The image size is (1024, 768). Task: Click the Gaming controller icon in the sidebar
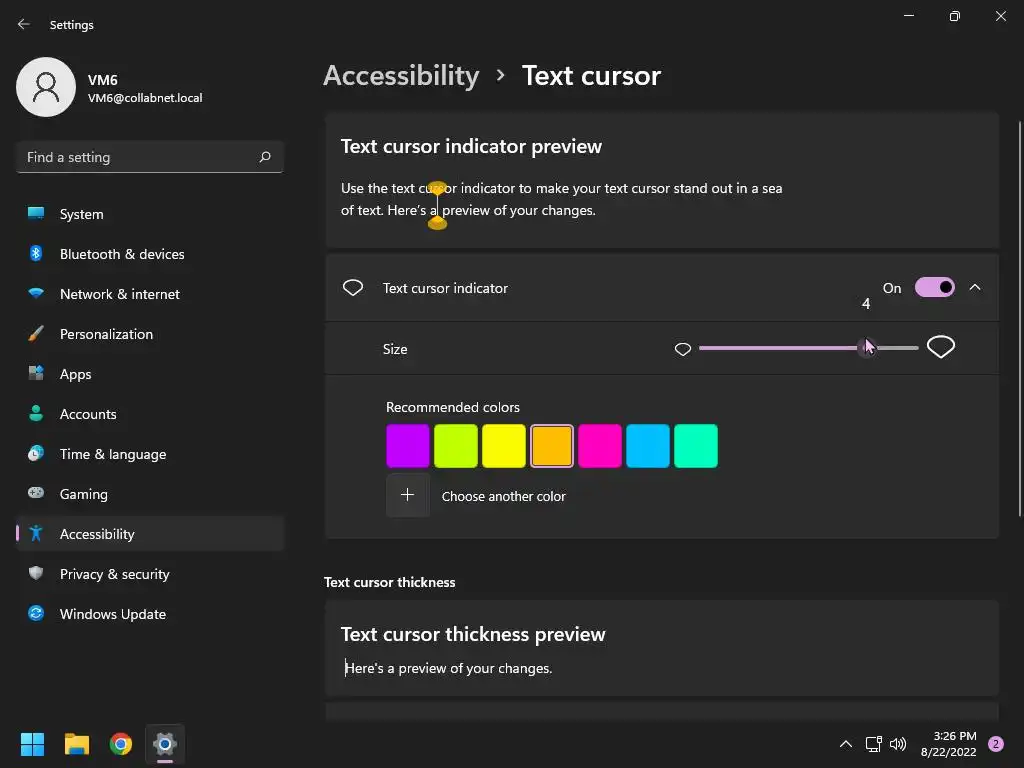pos(36,493)
